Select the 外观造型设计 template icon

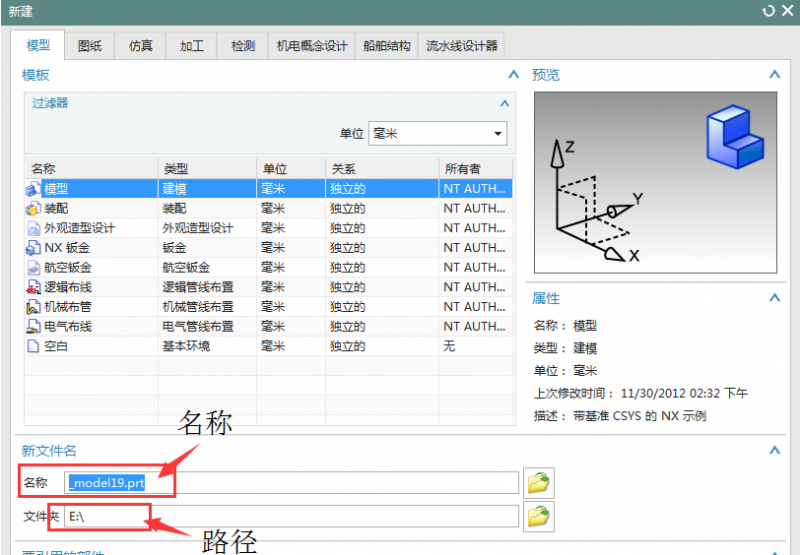(33, 228)
